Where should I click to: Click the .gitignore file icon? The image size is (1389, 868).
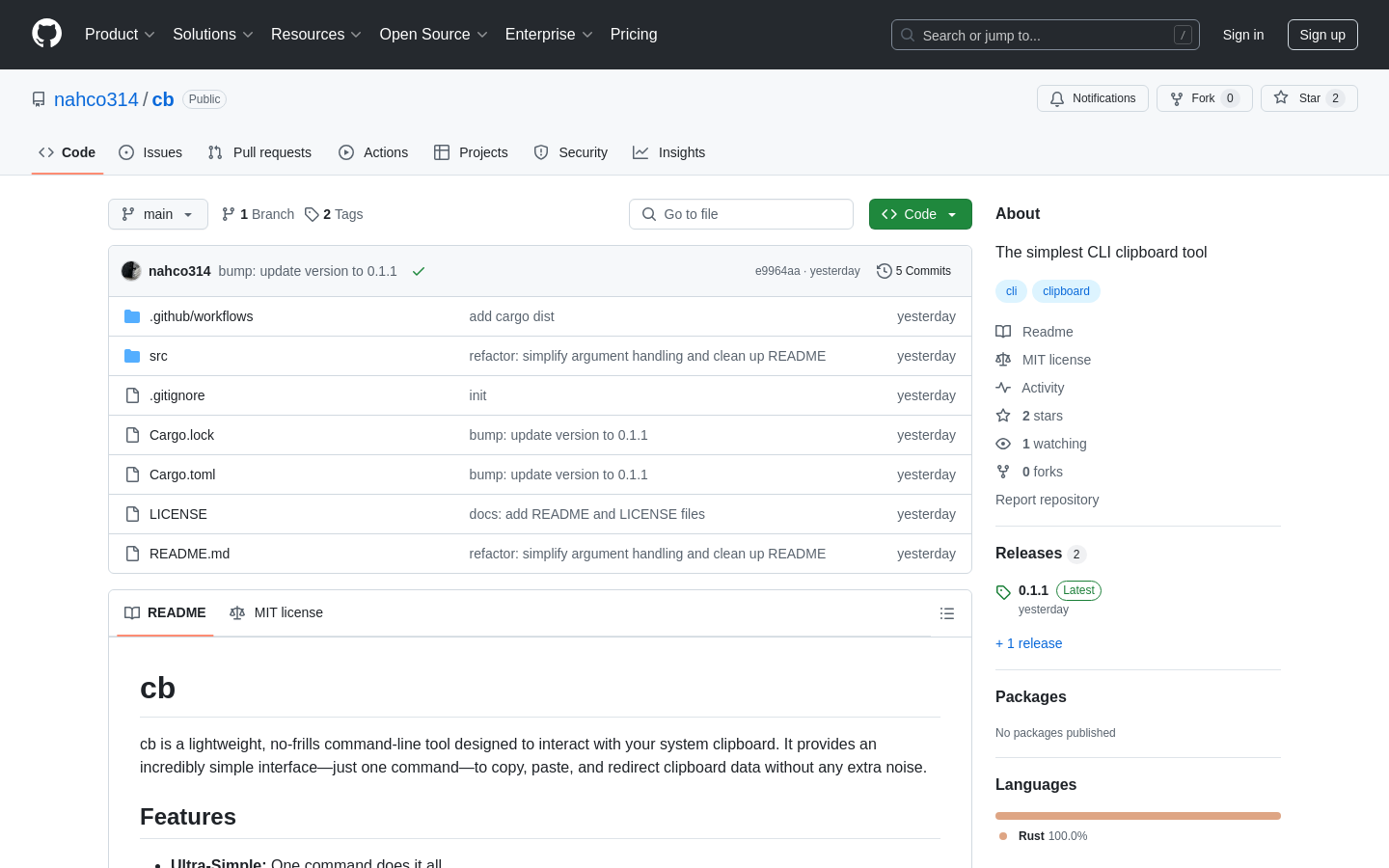132,395
